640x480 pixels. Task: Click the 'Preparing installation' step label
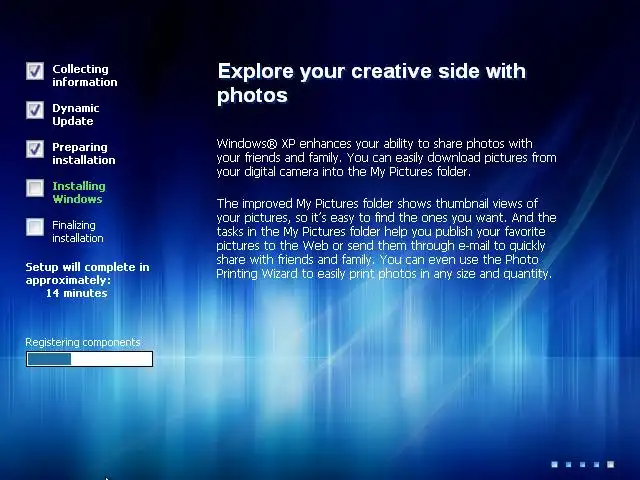point(84,153)
